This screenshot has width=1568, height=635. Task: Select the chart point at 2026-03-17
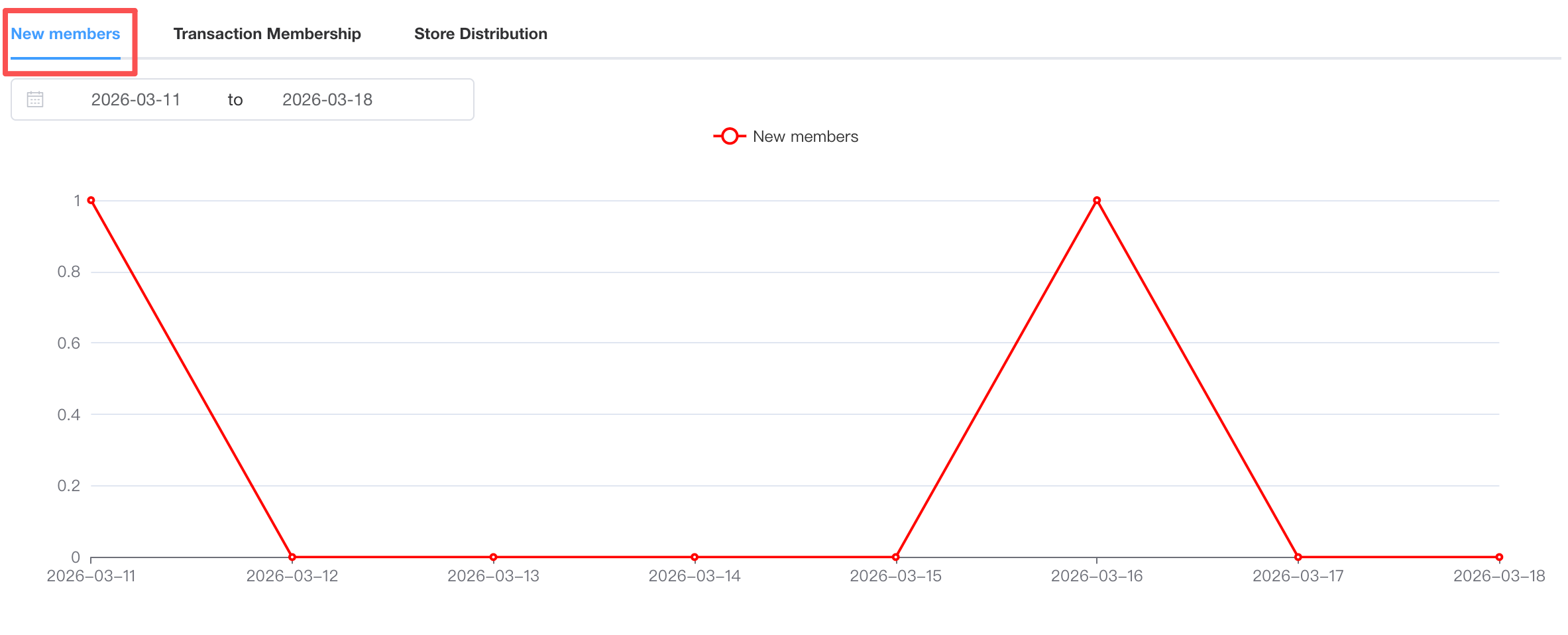[1298, 557]
